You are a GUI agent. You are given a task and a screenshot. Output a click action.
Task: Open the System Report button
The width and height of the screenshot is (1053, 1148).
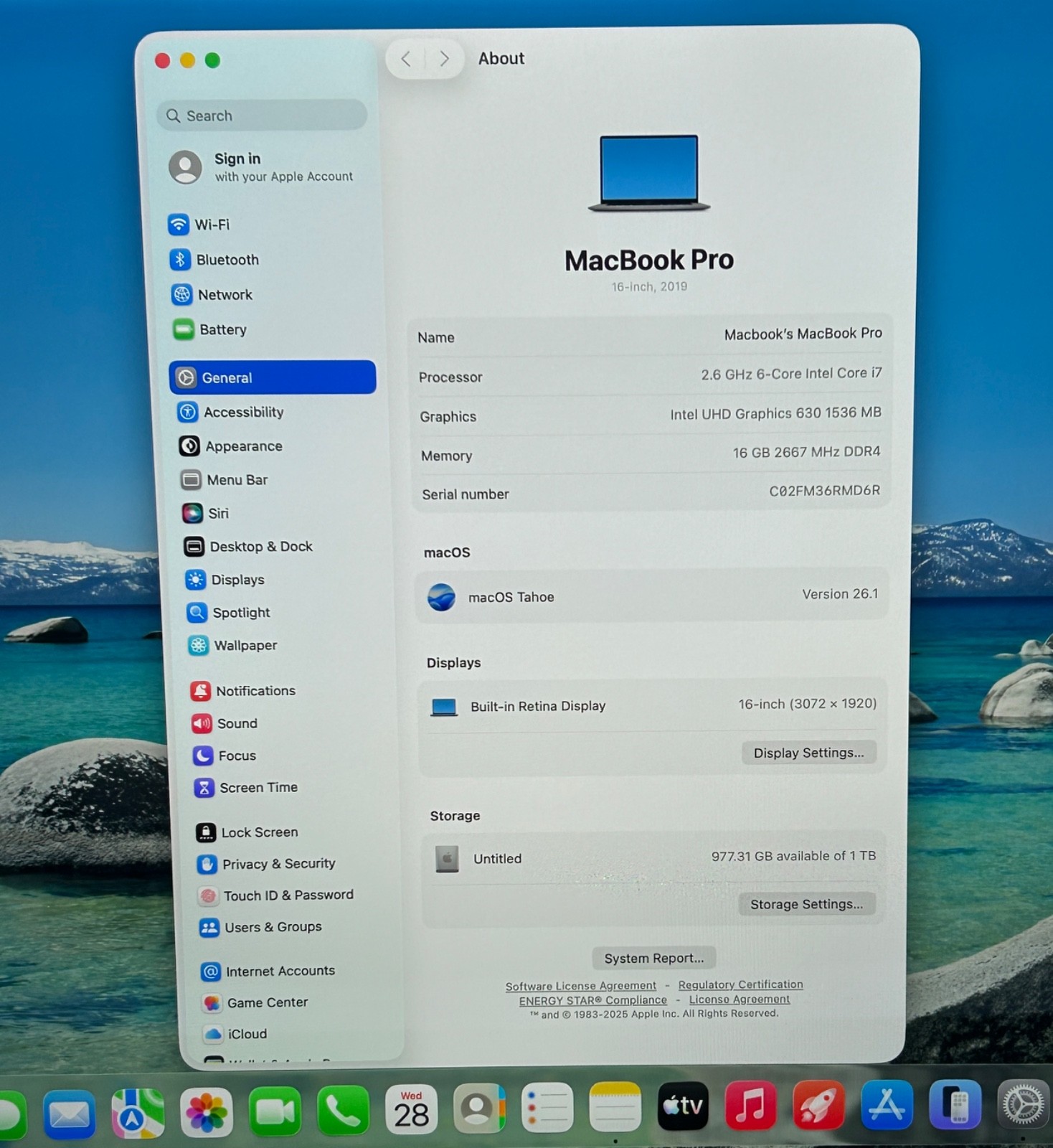653,958
